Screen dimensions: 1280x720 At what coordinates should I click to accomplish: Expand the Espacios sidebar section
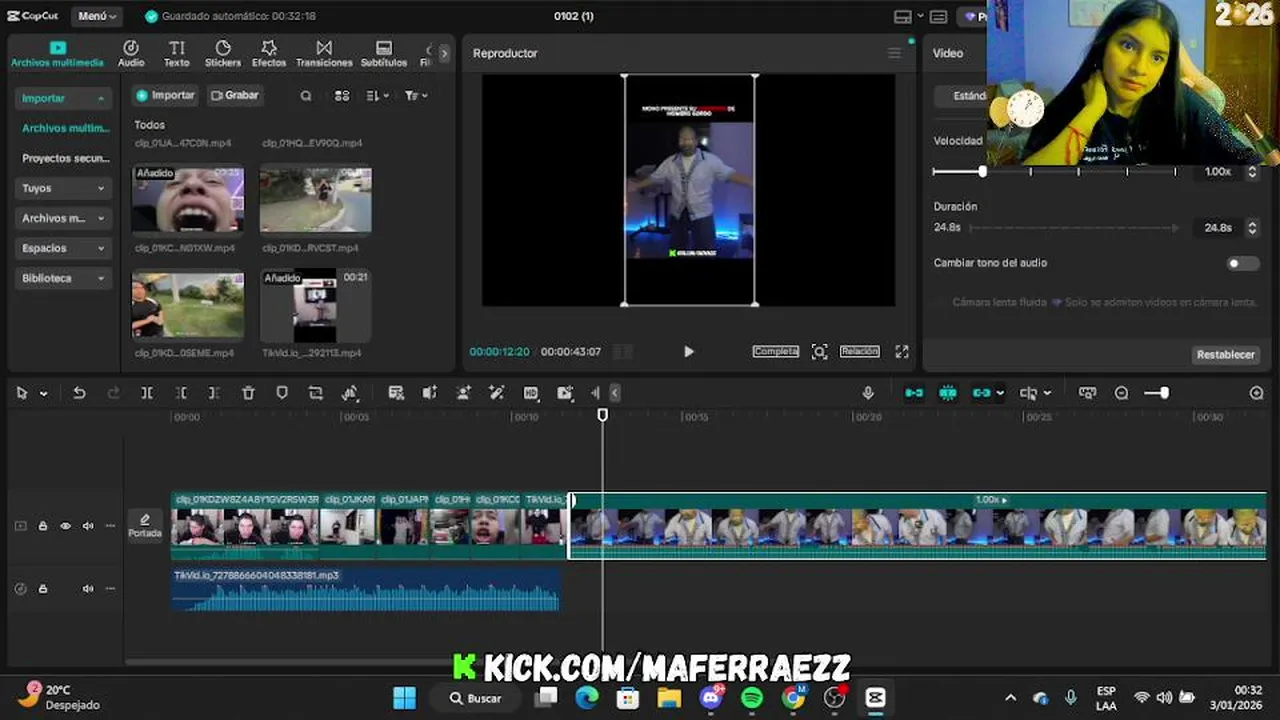(63, 248)
